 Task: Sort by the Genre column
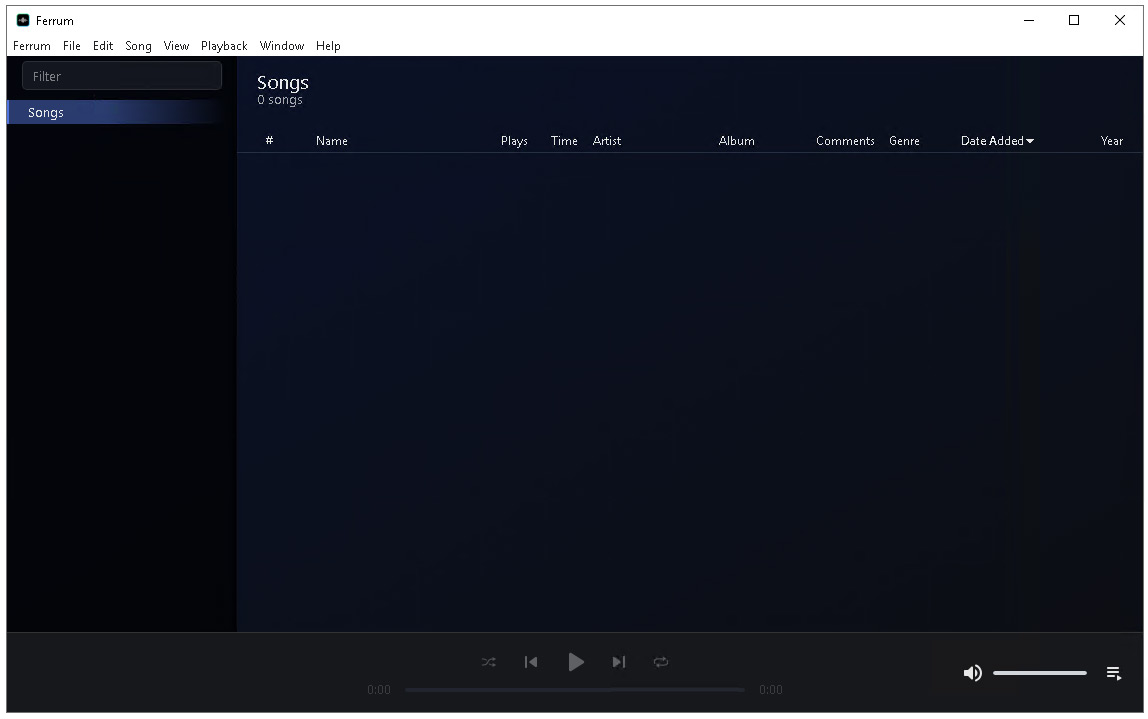[x=904, y=141]
